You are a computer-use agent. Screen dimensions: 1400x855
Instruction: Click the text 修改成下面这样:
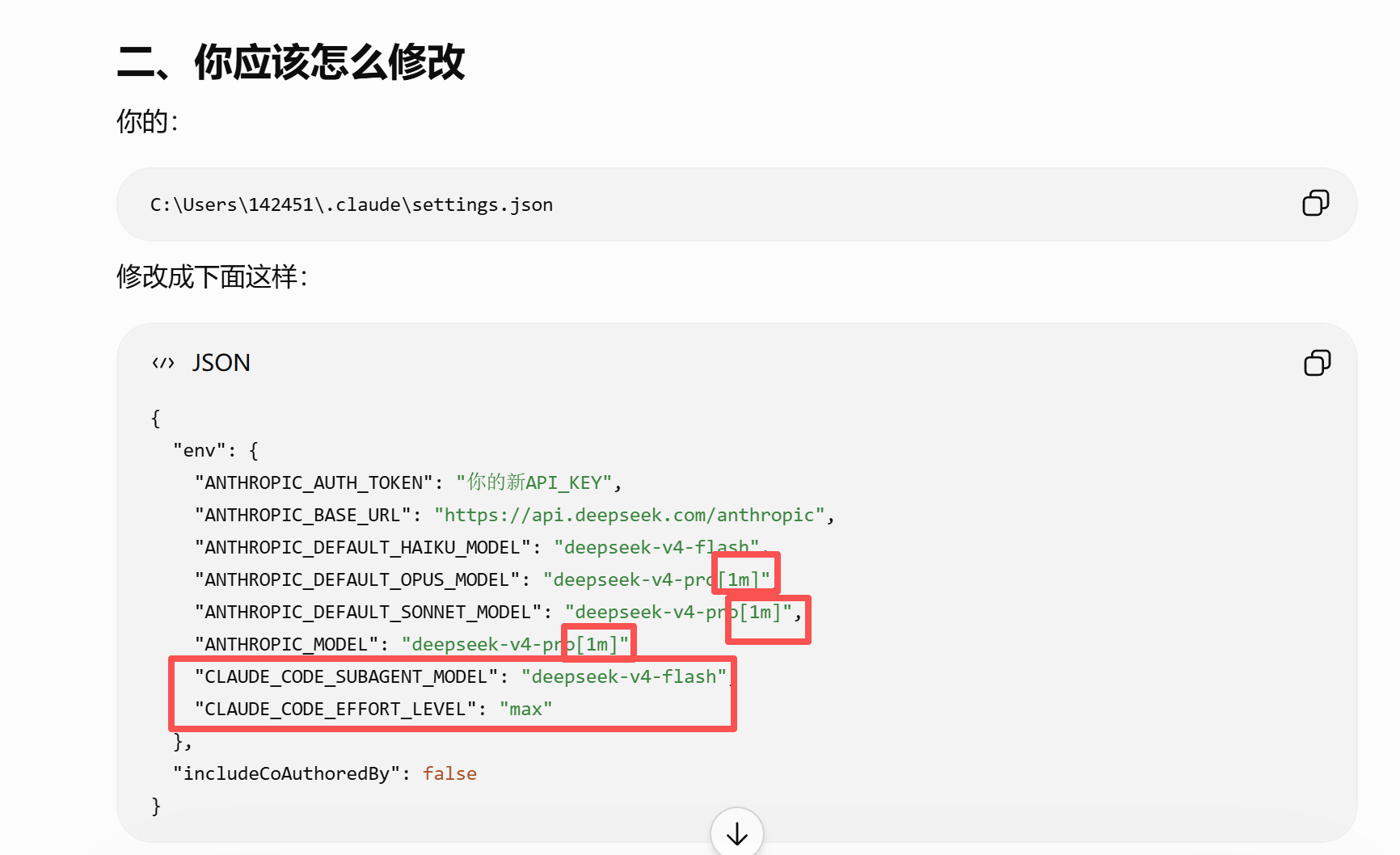(x=213, y=276)
